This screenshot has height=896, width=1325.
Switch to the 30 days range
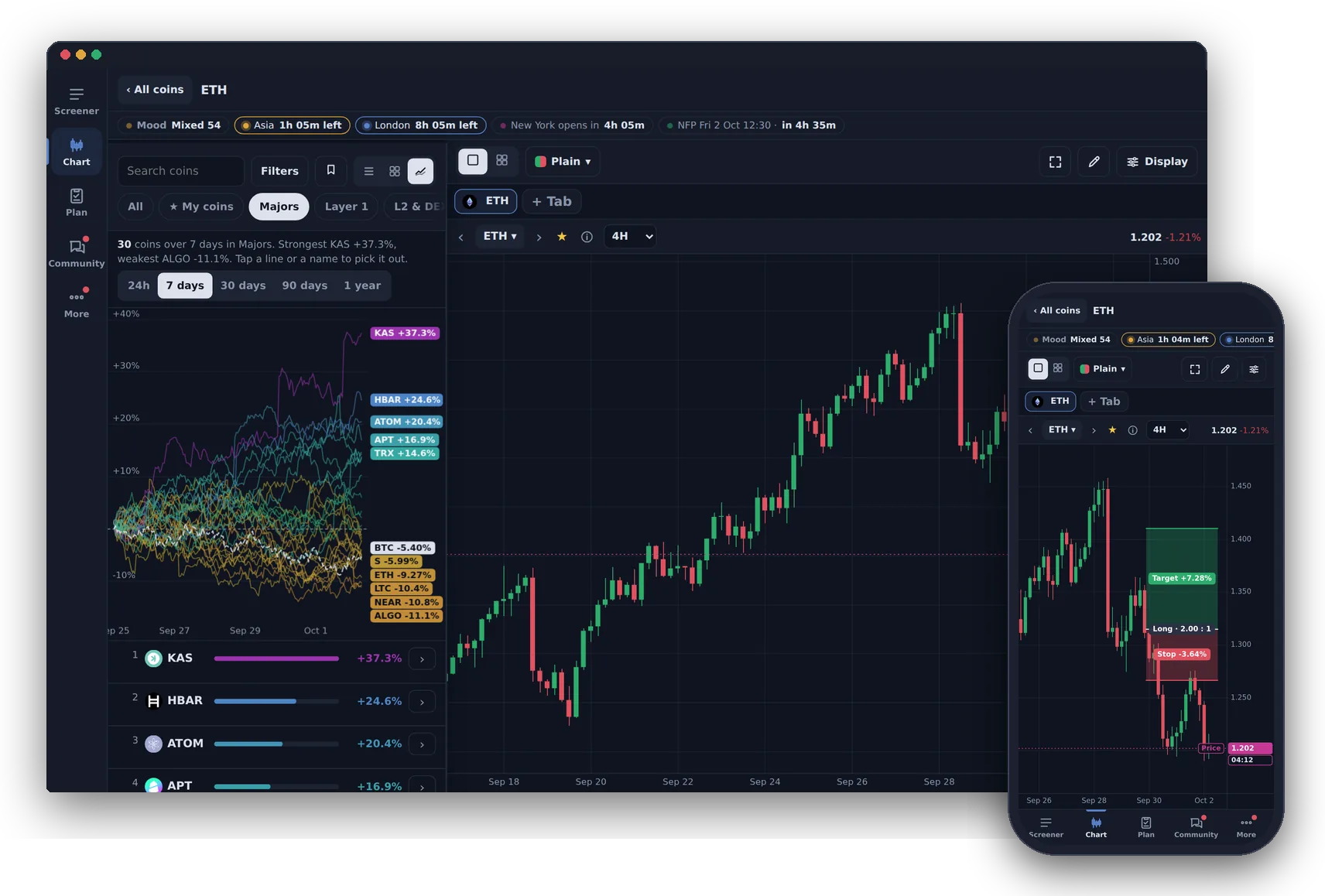243,286
